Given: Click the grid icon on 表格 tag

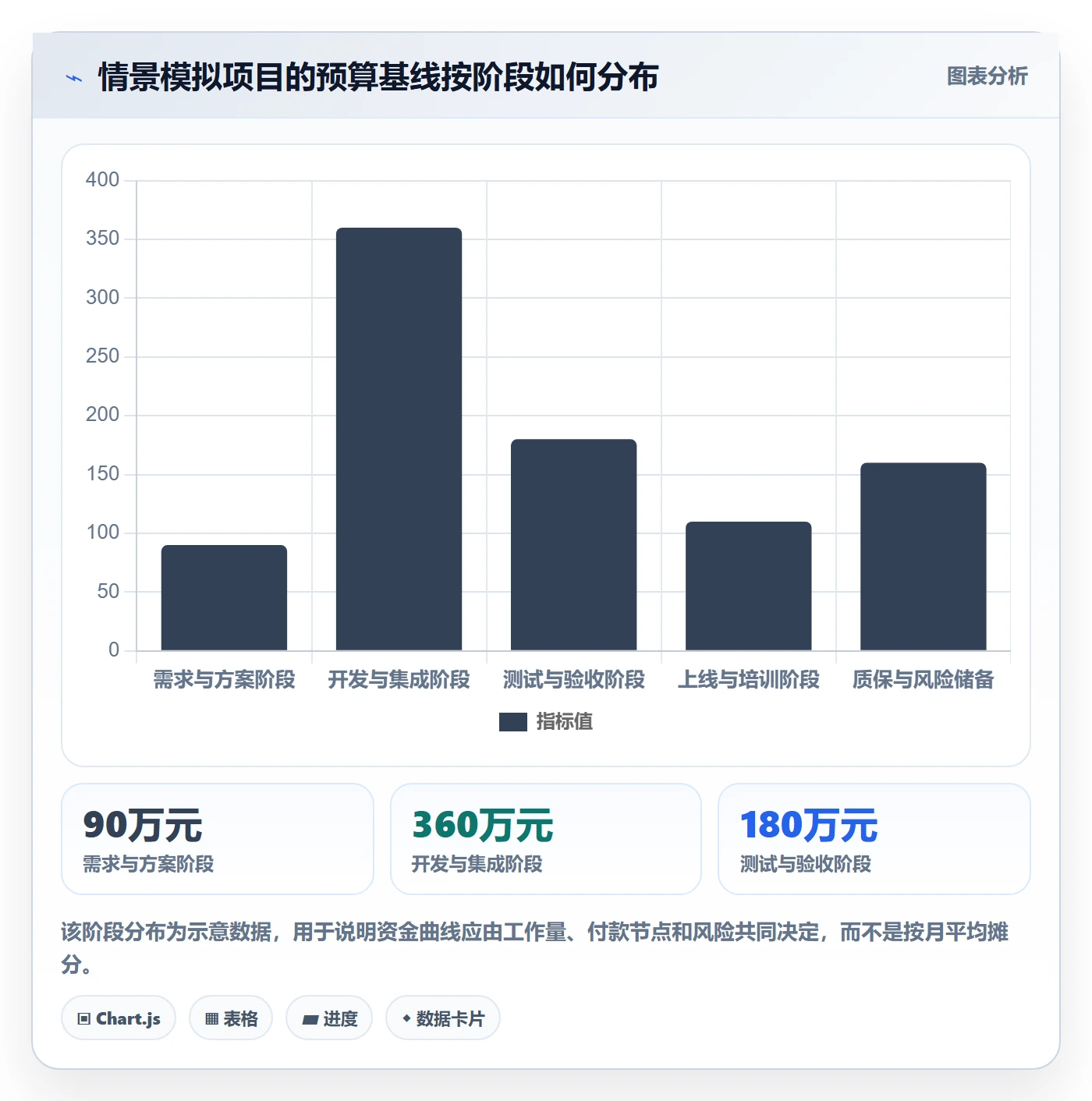Looking at the screenshot, I should [x=211, y=1018].
